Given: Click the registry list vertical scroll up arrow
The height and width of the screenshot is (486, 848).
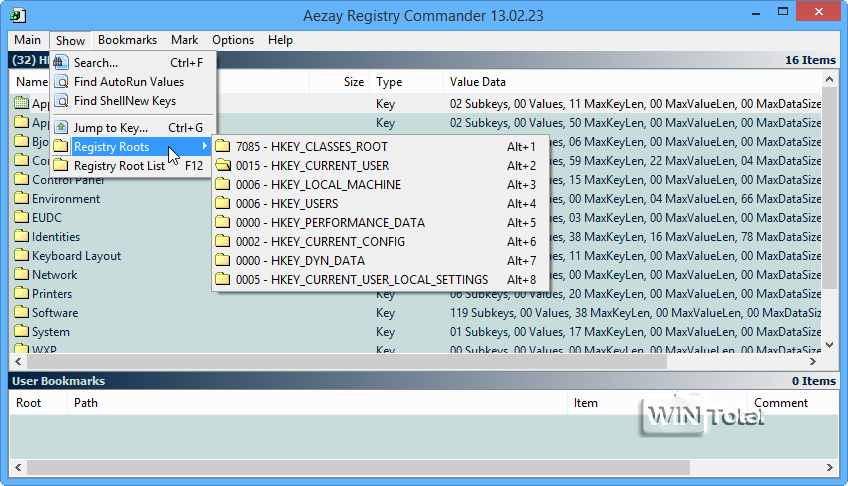Looking at the screenshot, I should [830, 79].
